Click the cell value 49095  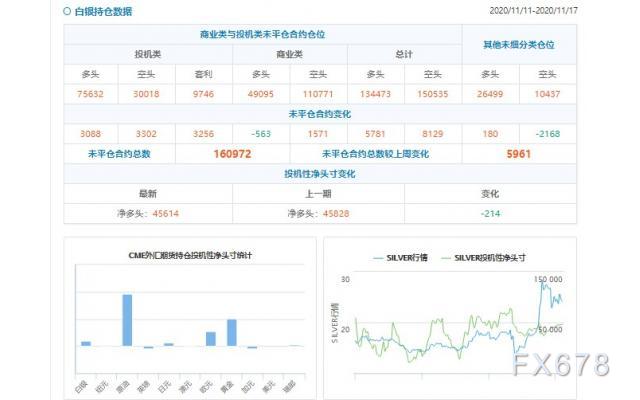tap(261, 94)
